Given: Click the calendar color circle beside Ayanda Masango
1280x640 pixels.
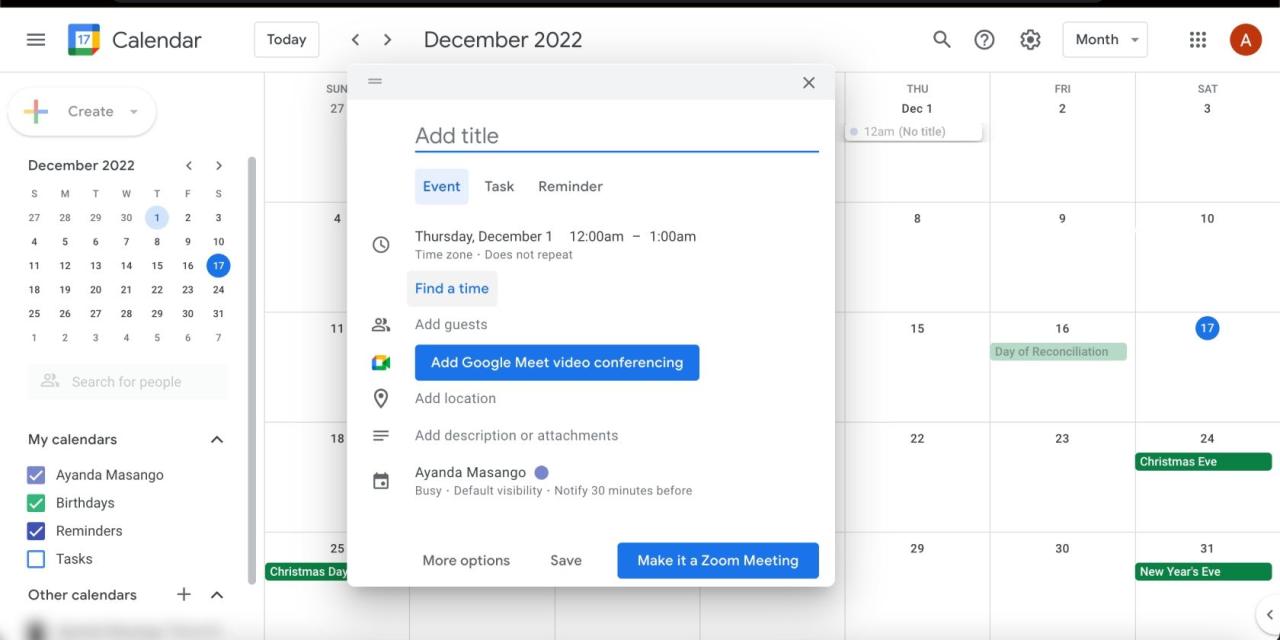Looking at the screenshot, I should click(541, 472).
